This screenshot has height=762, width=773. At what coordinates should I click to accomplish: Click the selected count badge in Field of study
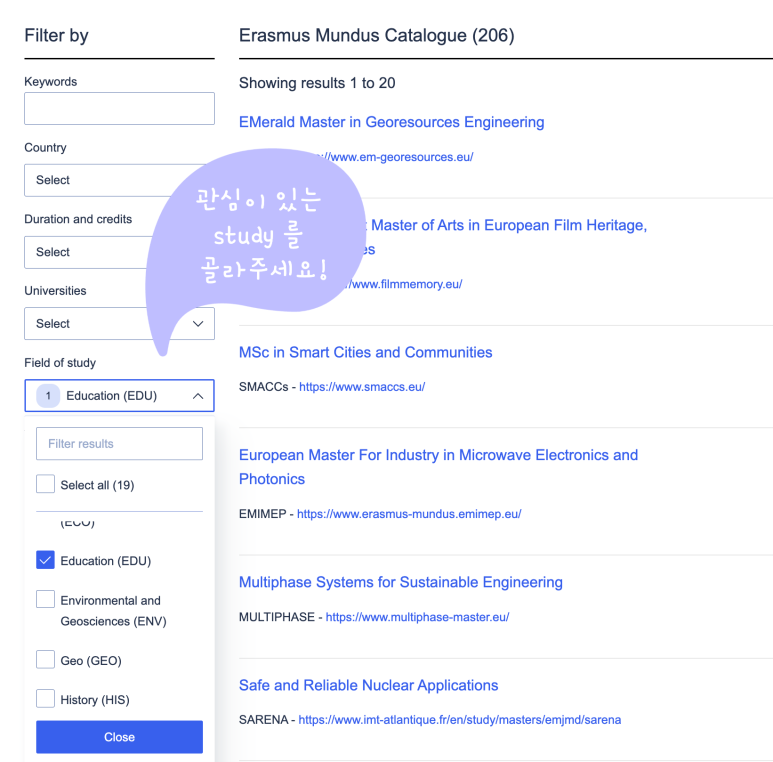(48, 396)
